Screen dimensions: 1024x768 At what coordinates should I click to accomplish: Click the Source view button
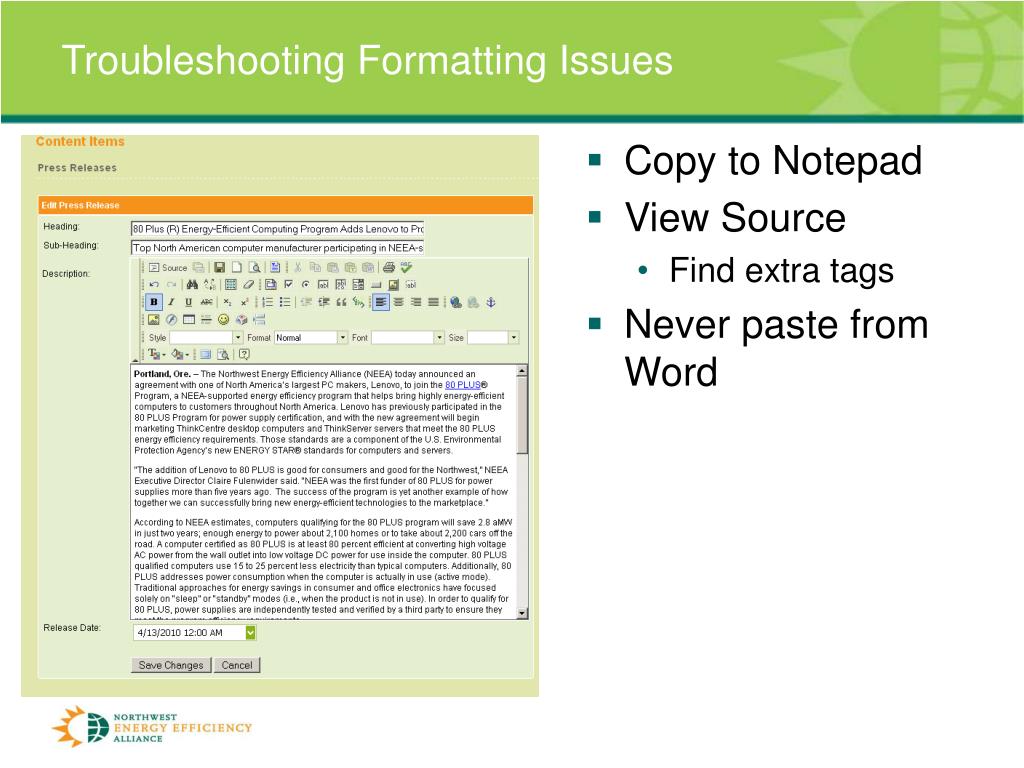[167, 267]
